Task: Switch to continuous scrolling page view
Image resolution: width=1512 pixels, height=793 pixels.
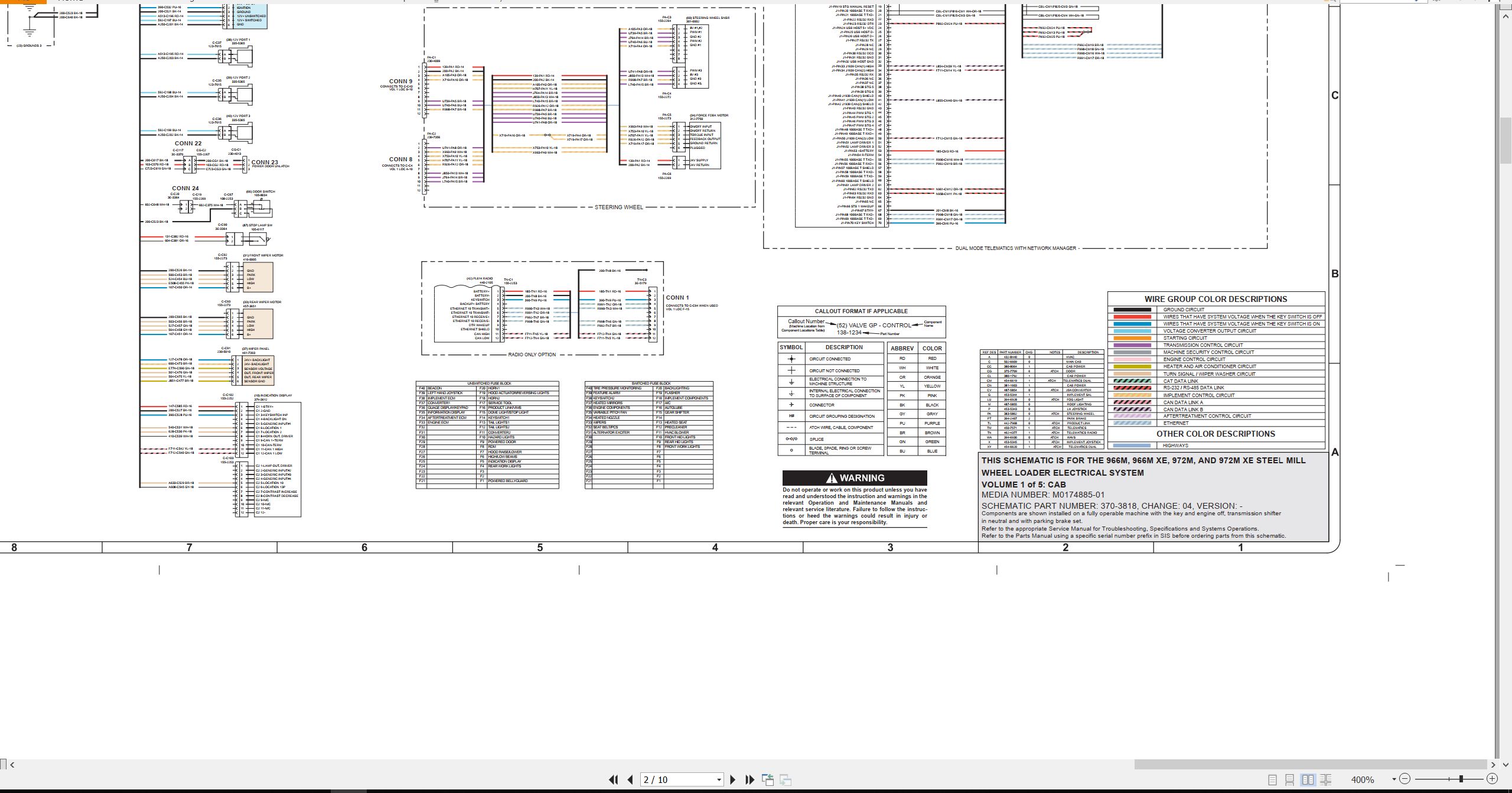Action: [1290, 780]
